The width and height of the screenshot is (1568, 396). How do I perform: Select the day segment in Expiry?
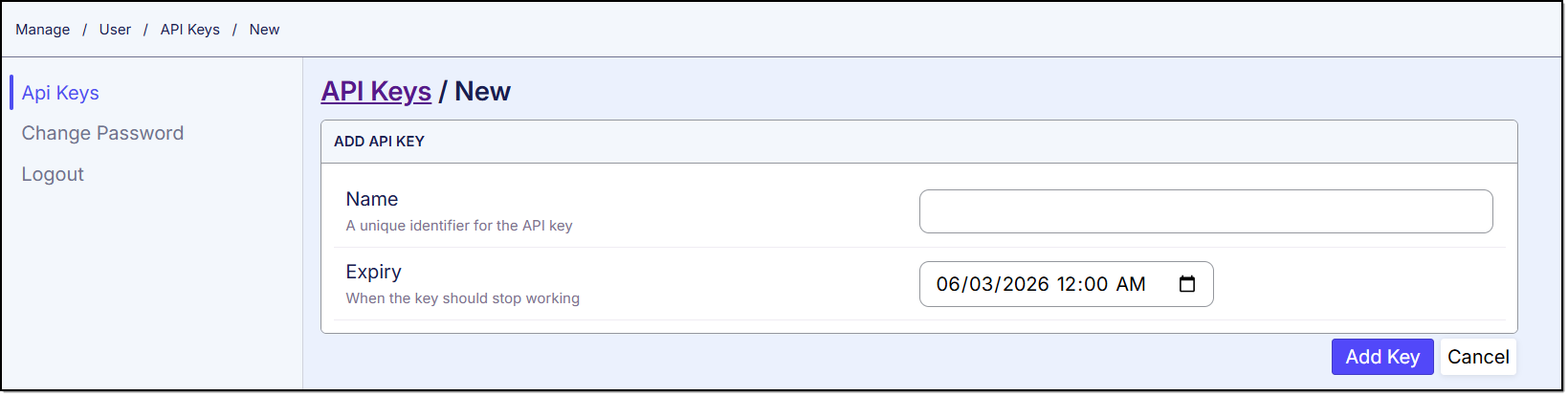978,284
